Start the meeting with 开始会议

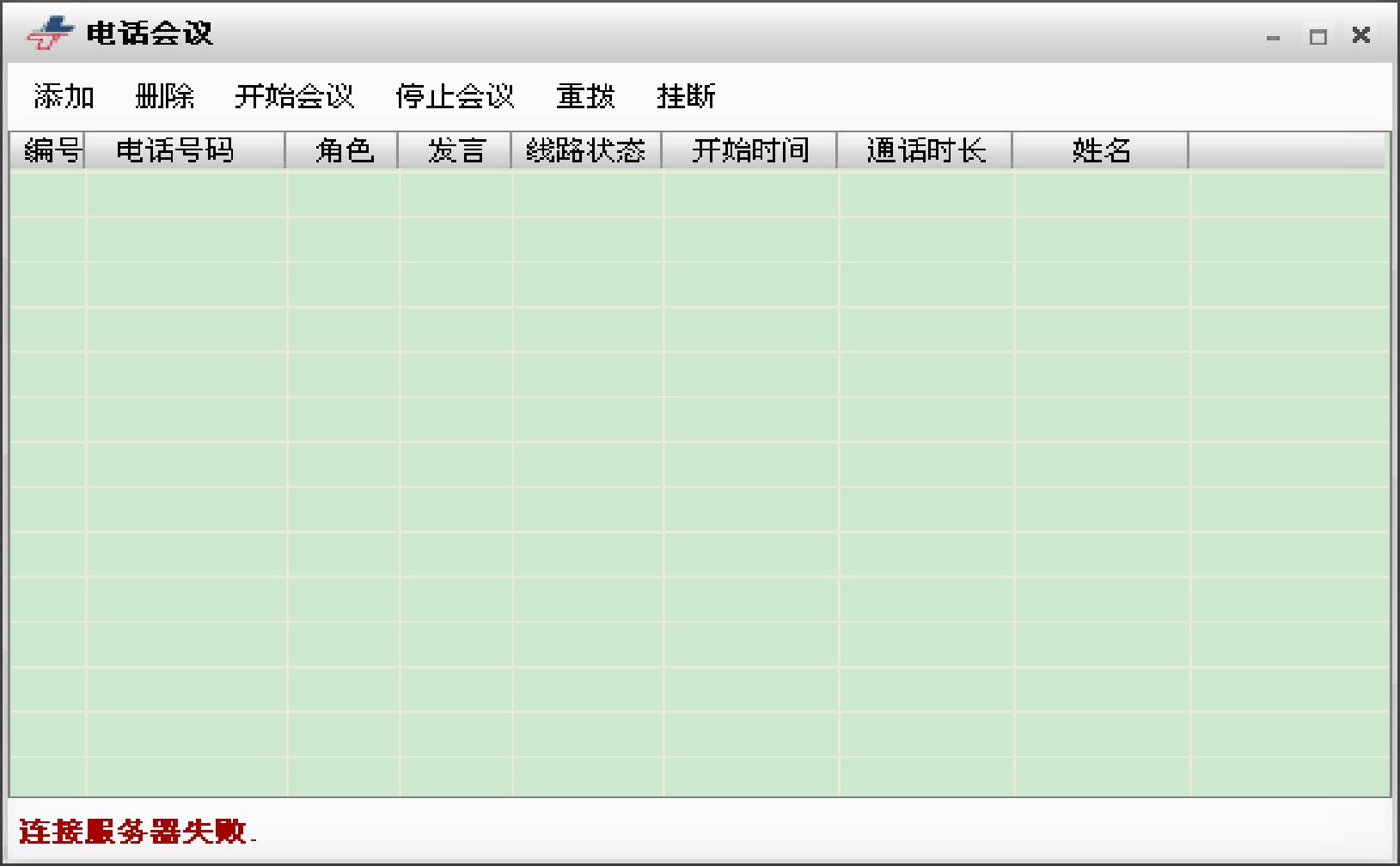(294, 96)
